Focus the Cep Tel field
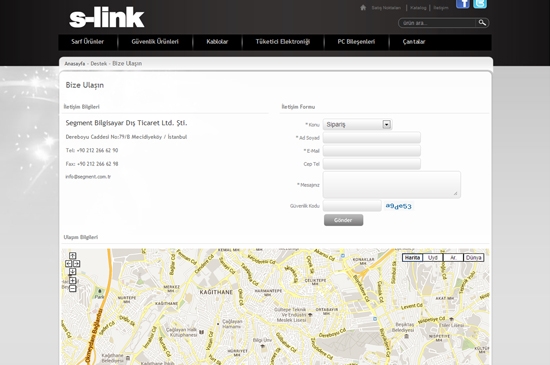 (x=371, y=164)
